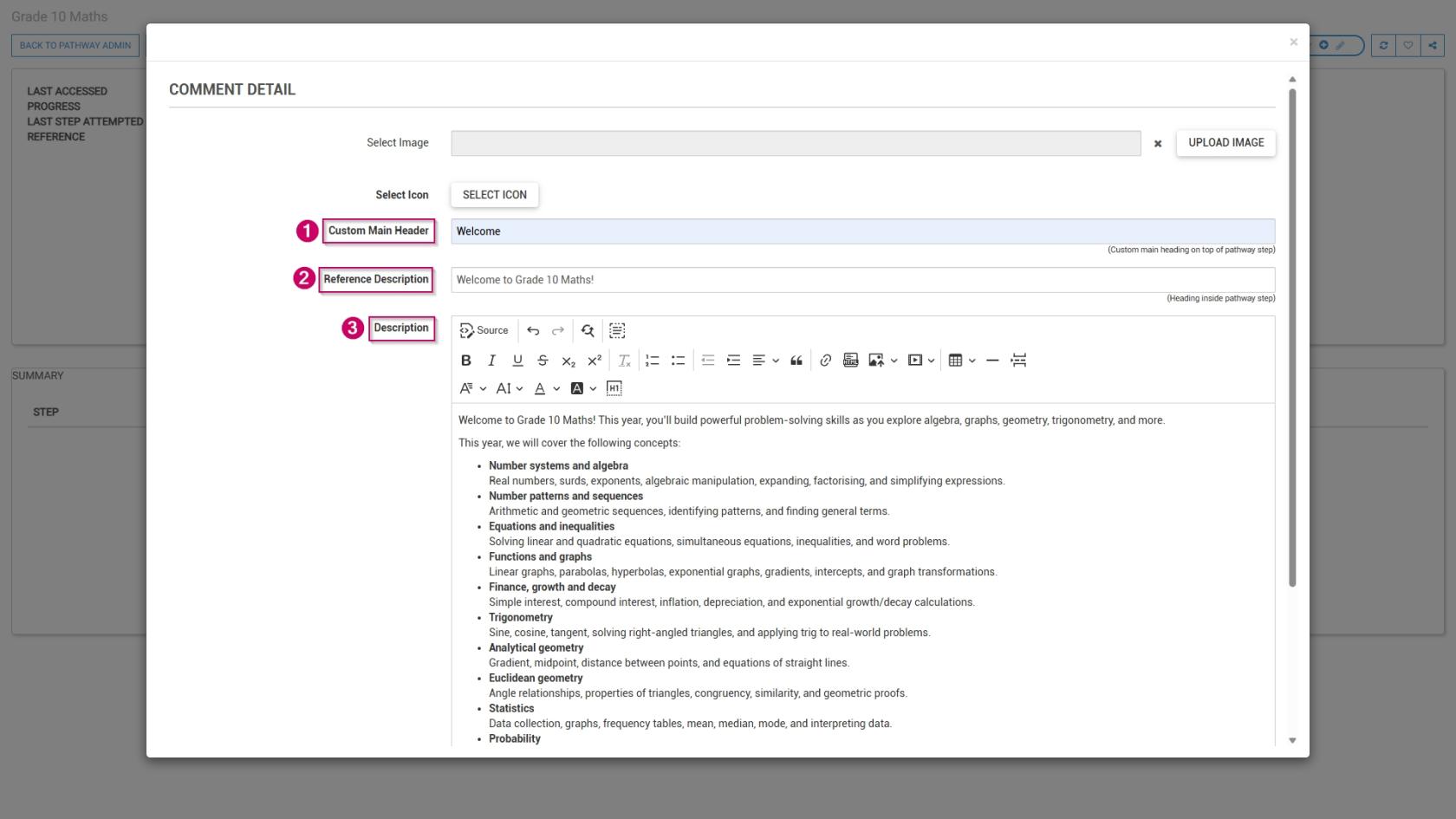Open the text alignment dropdown

pos(765,361)
